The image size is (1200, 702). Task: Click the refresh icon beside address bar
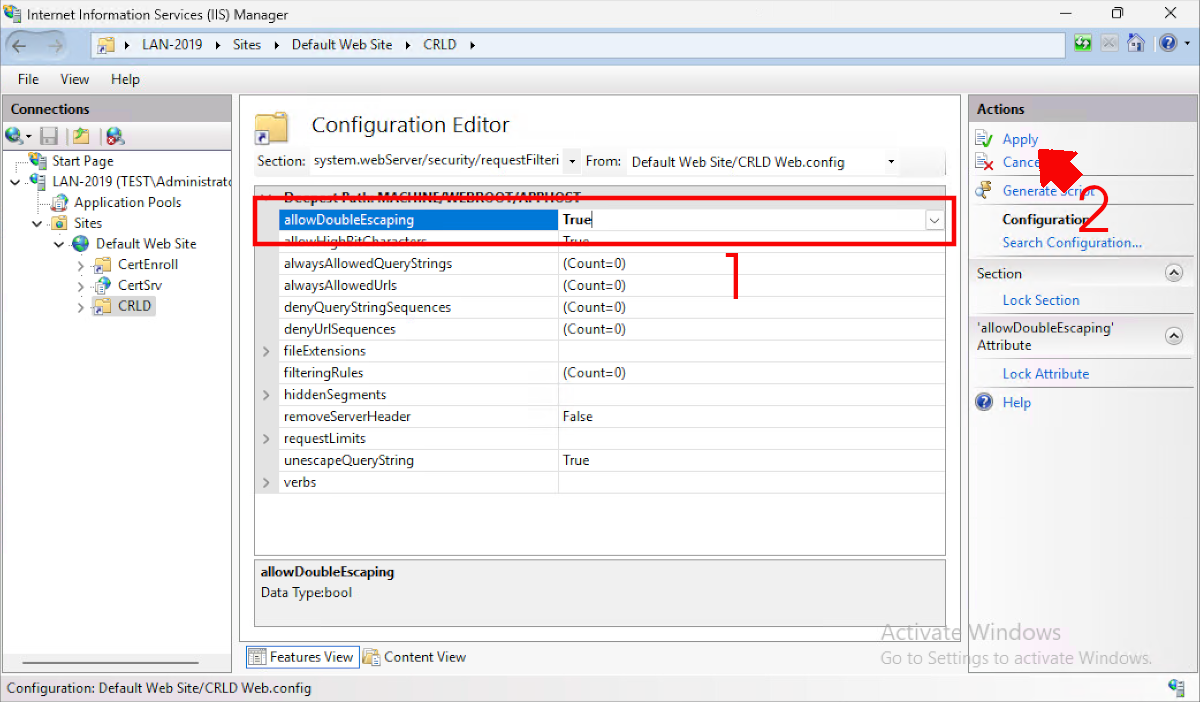(1083, 44)
